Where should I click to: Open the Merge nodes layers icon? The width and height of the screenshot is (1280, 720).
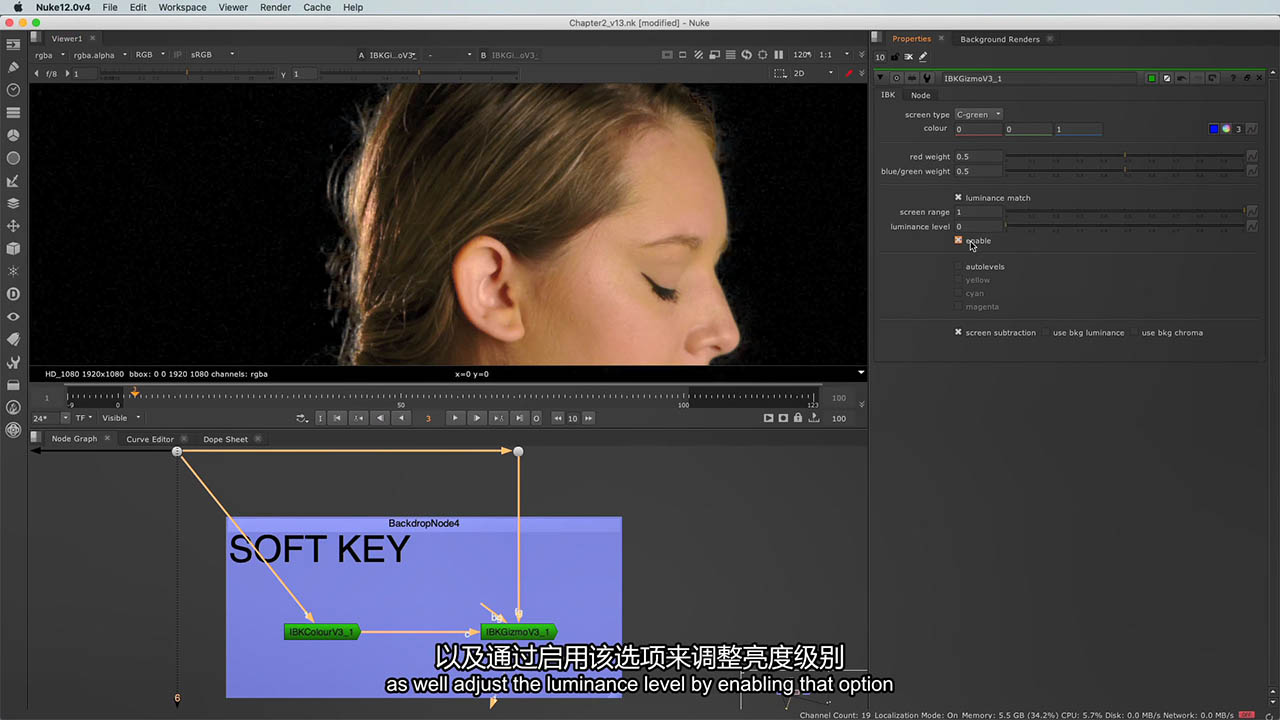coord(14,203)
